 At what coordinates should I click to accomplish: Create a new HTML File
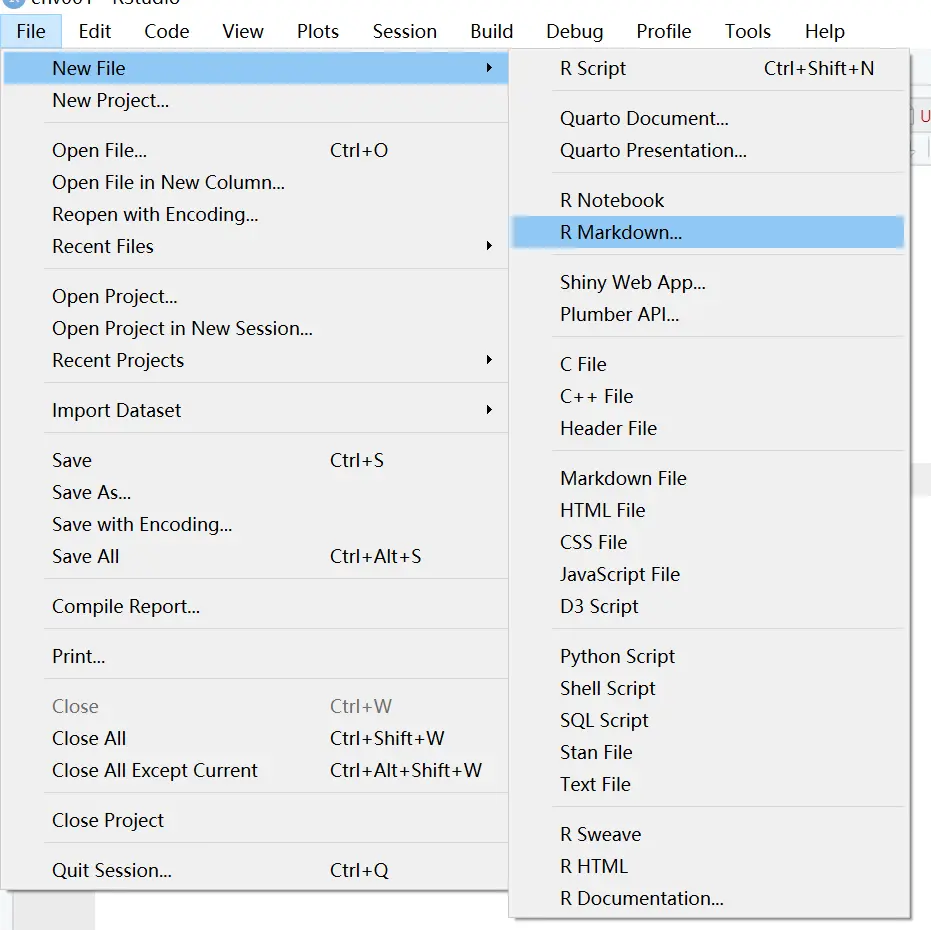(708, 510)
